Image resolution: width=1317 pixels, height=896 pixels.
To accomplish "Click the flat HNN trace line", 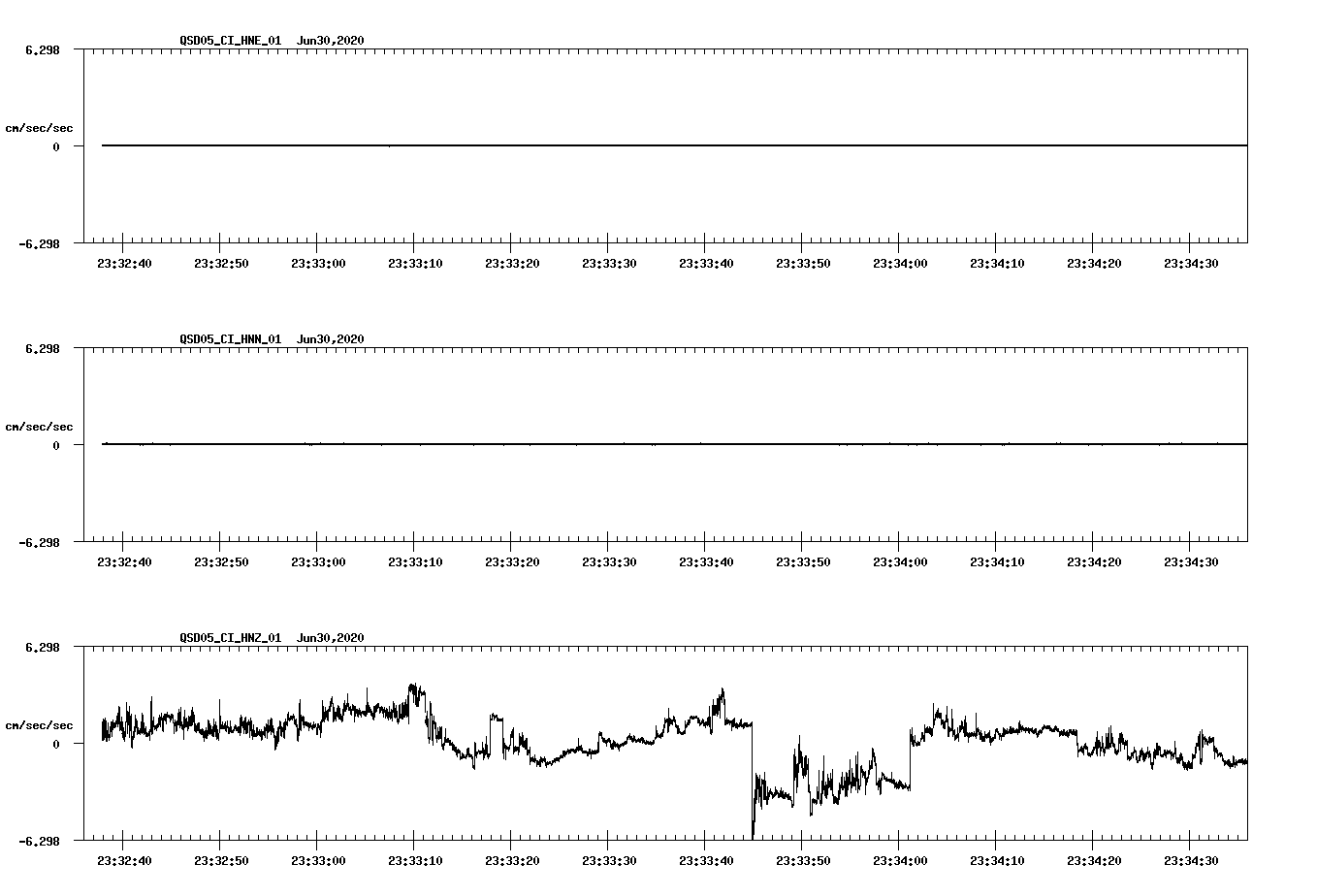I will [x=674, y=444].
